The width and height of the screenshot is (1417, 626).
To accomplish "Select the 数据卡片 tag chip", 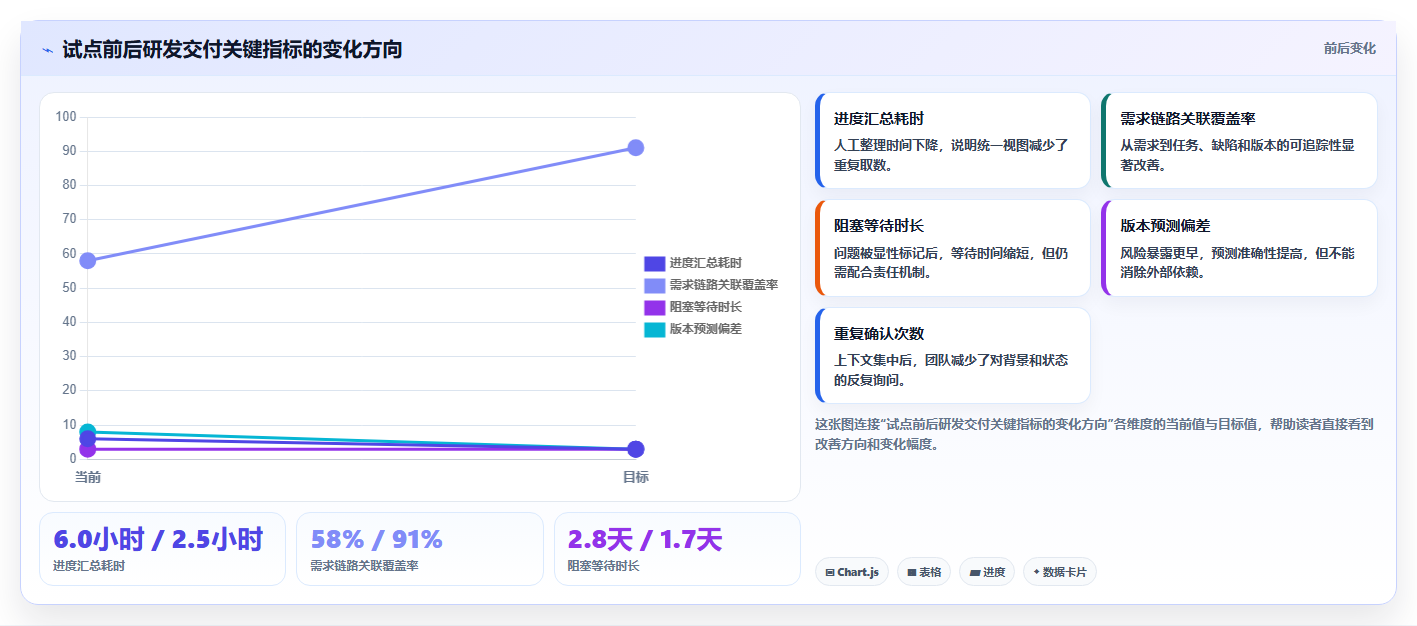I will 1060,572.
